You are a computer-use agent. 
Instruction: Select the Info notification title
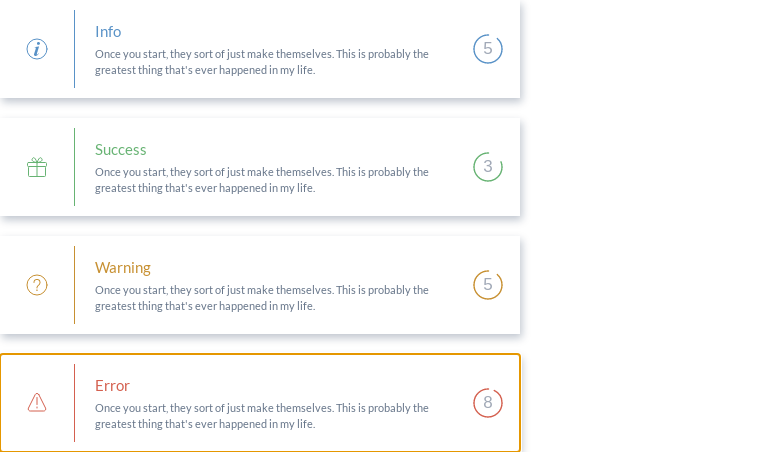pos(108,32)
